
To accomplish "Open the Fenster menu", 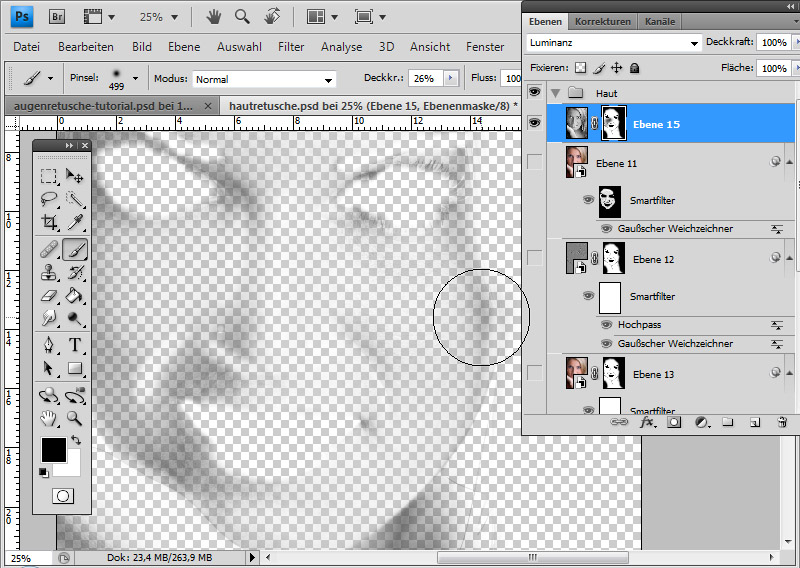I will pyautogui.click(x=485, y=47).
